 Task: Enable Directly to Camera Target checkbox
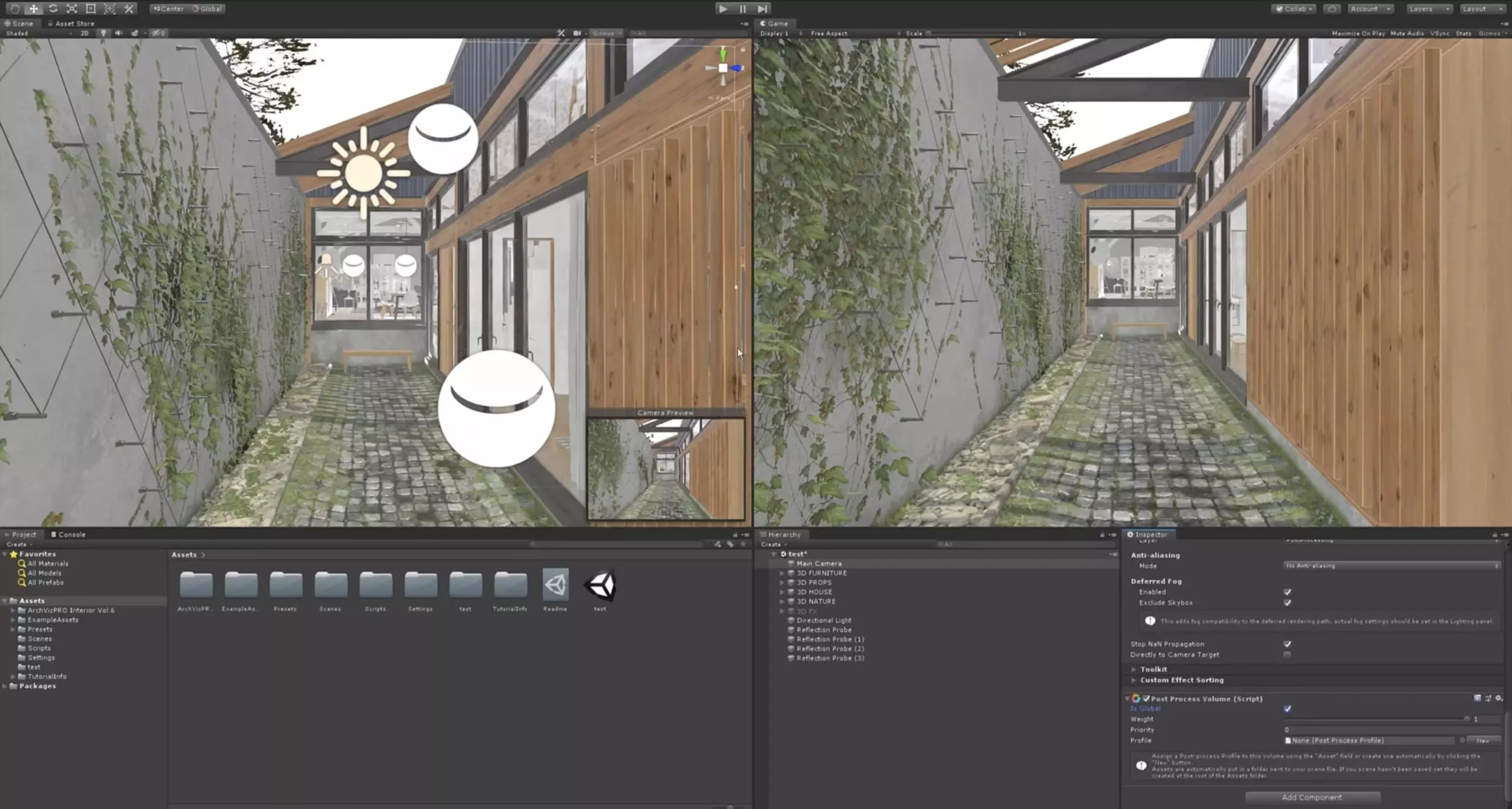pyautogui.click(x=1287, y=655)
